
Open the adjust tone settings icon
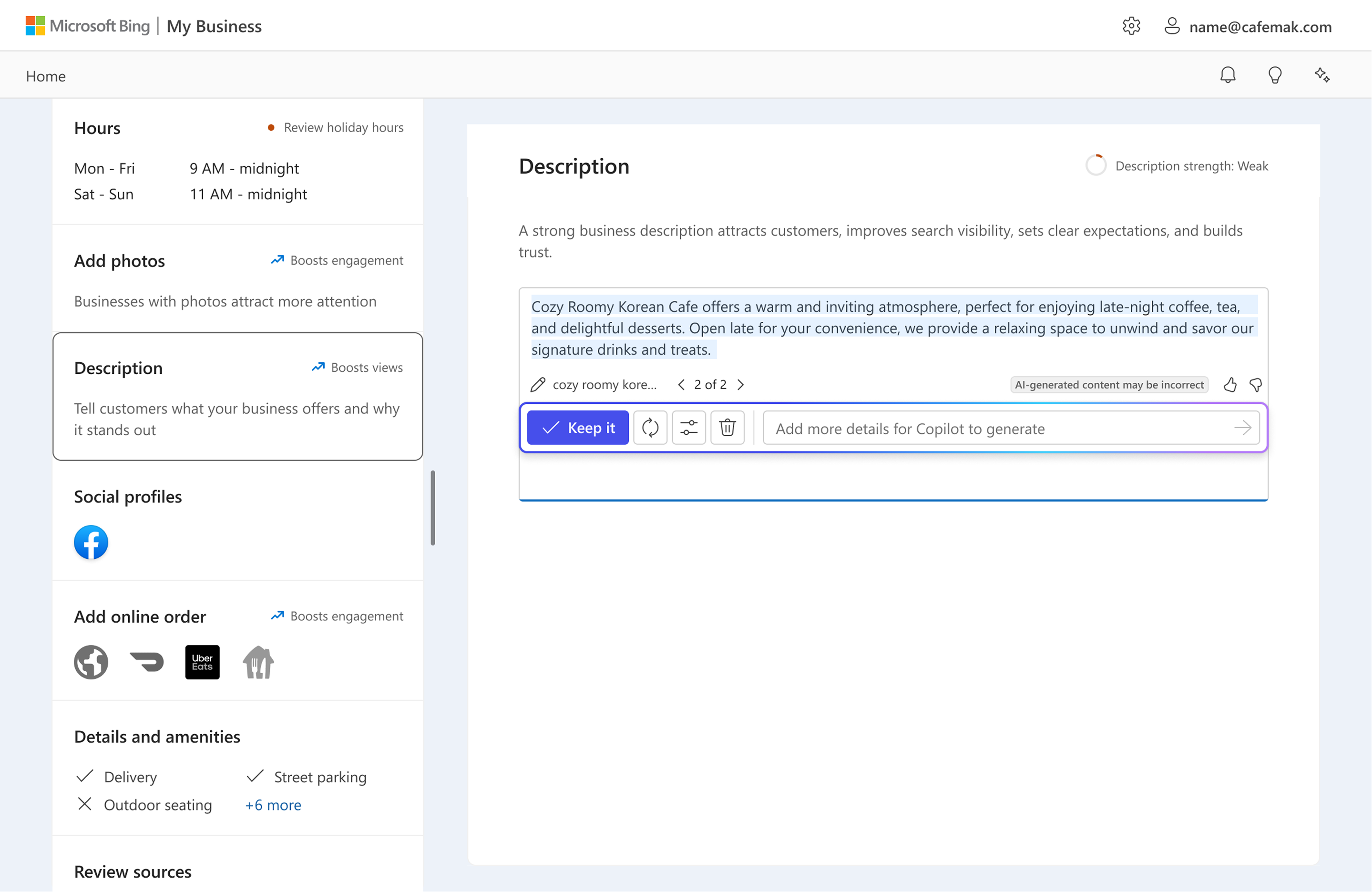688,428
